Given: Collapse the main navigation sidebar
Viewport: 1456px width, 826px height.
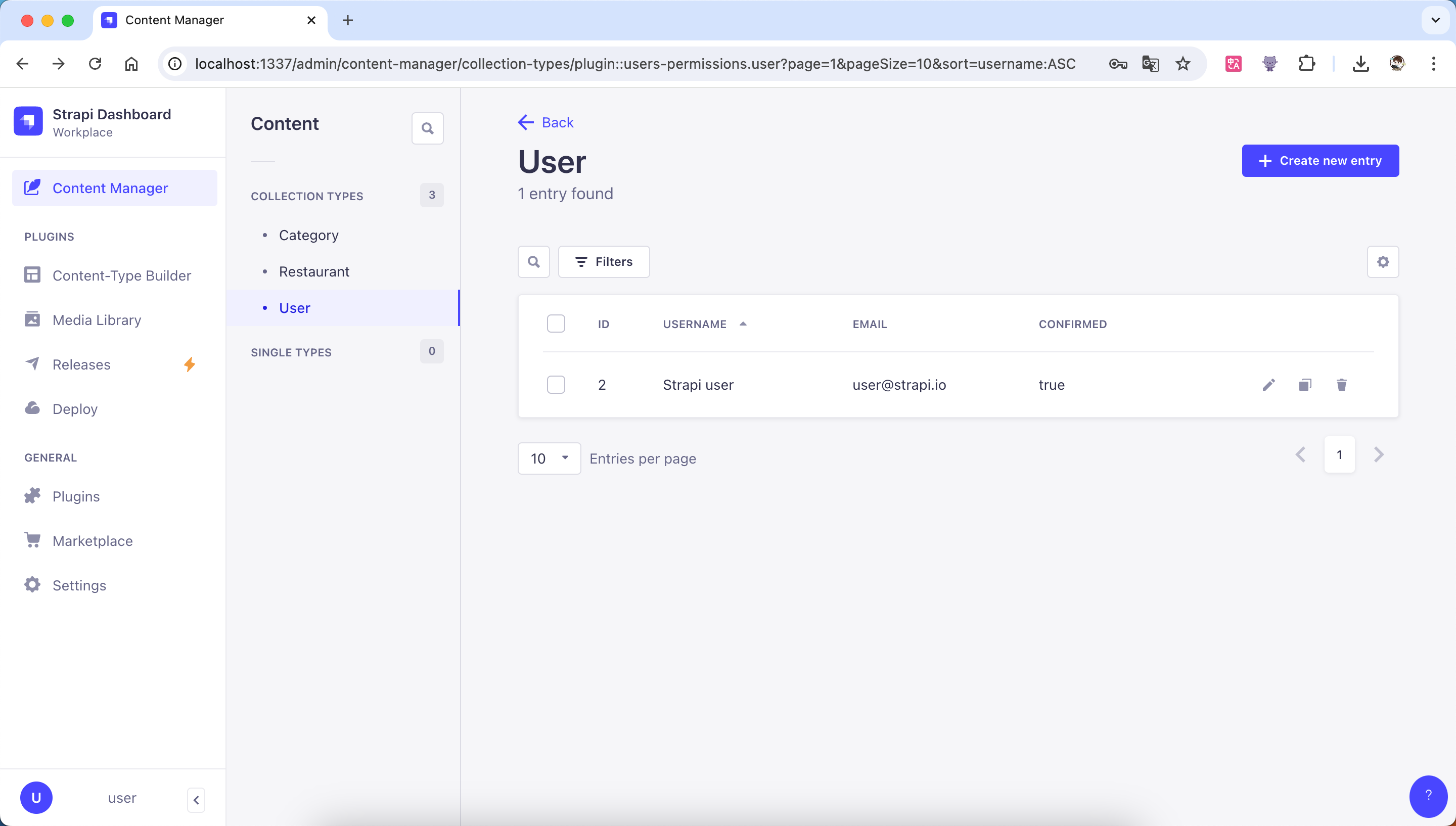Looking at the screenshot, I should [x=196, y=800].
